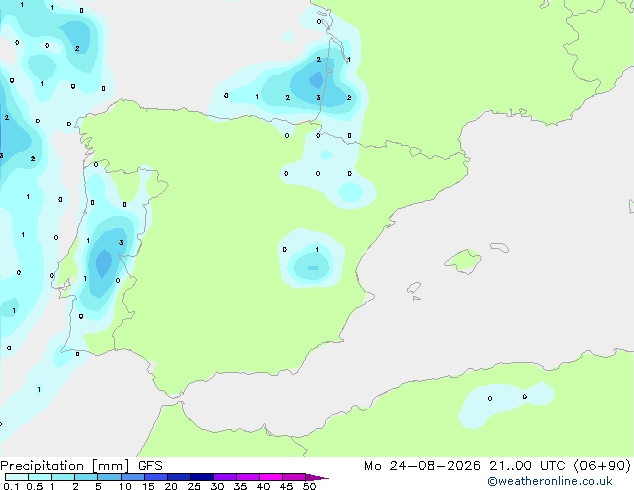This screenshot has height=490, width=634.
Task: Click the '40' legend scale label
Action: pyautogui.click(x=263, y=486)
